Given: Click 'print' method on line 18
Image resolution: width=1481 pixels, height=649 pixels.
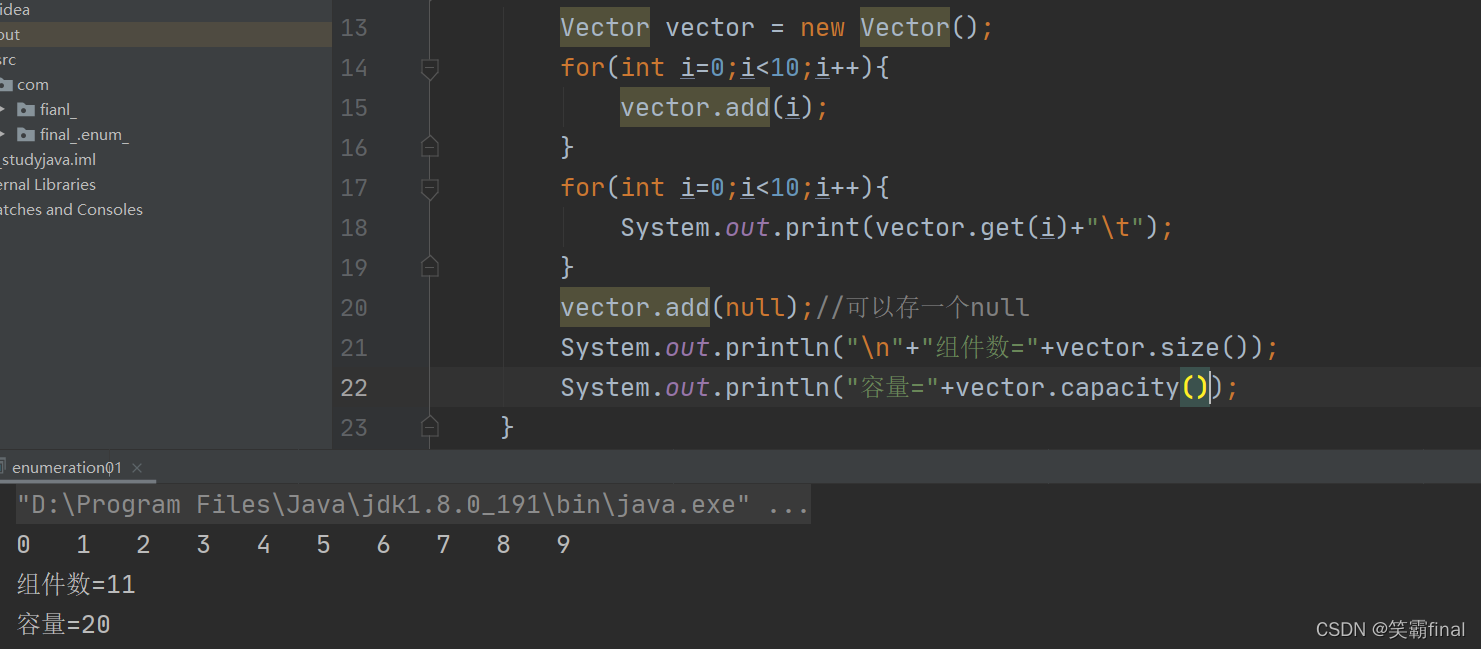Looking at the screenshot, I should tap(822, 228).
